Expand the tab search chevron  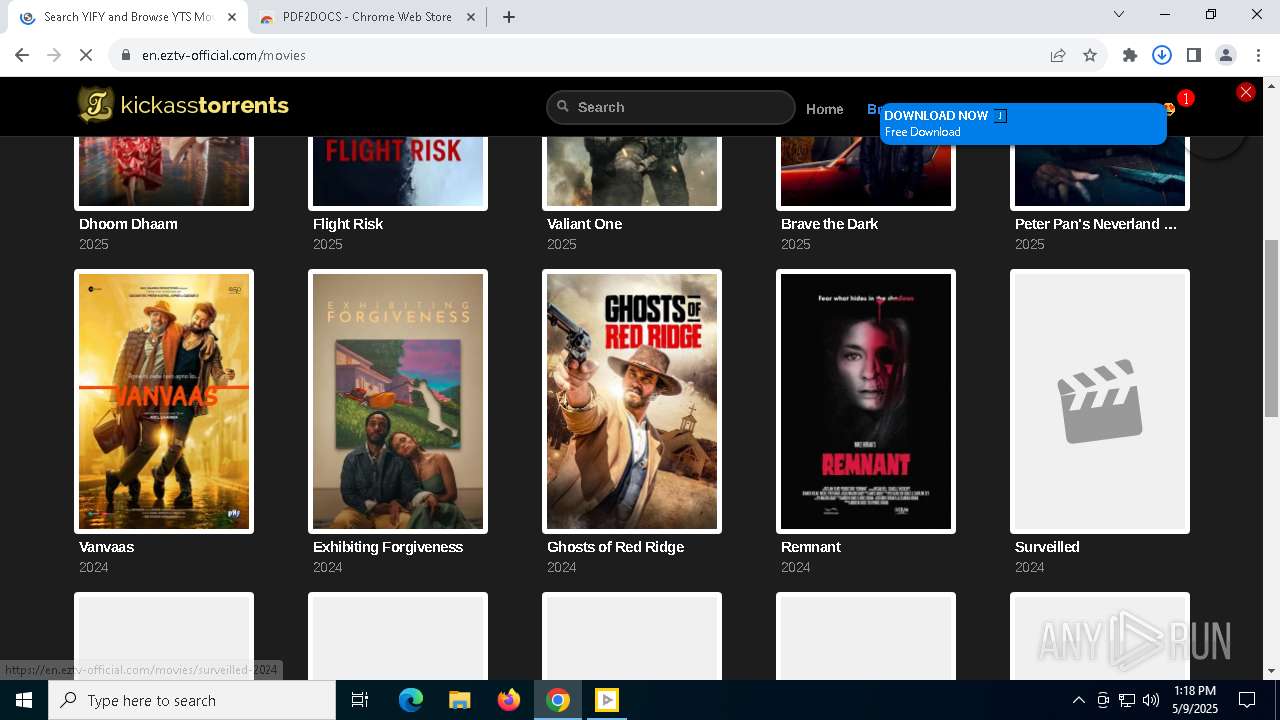click(x=1119, y=14)
